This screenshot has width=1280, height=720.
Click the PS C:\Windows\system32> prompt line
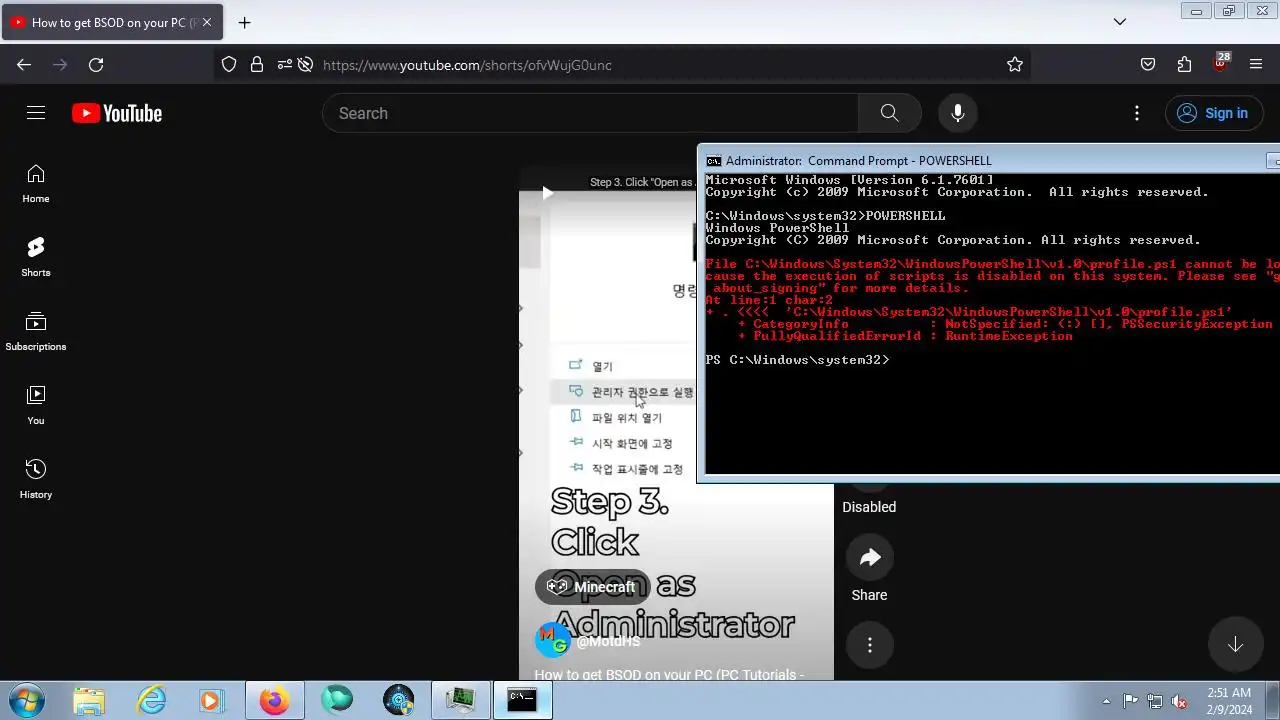point(797,360)
